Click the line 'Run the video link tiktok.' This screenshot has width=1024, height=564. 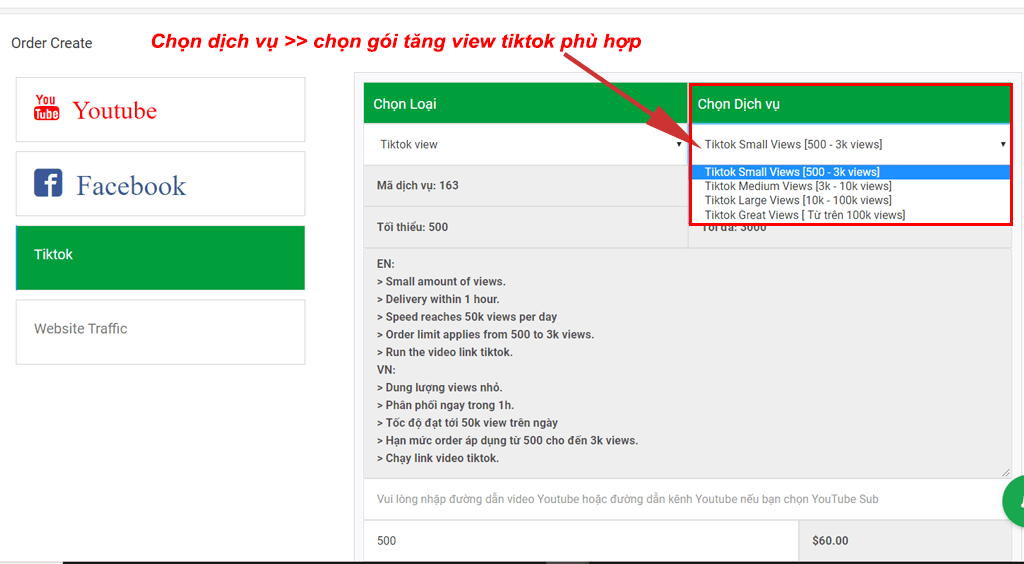[x=445, y=352]
